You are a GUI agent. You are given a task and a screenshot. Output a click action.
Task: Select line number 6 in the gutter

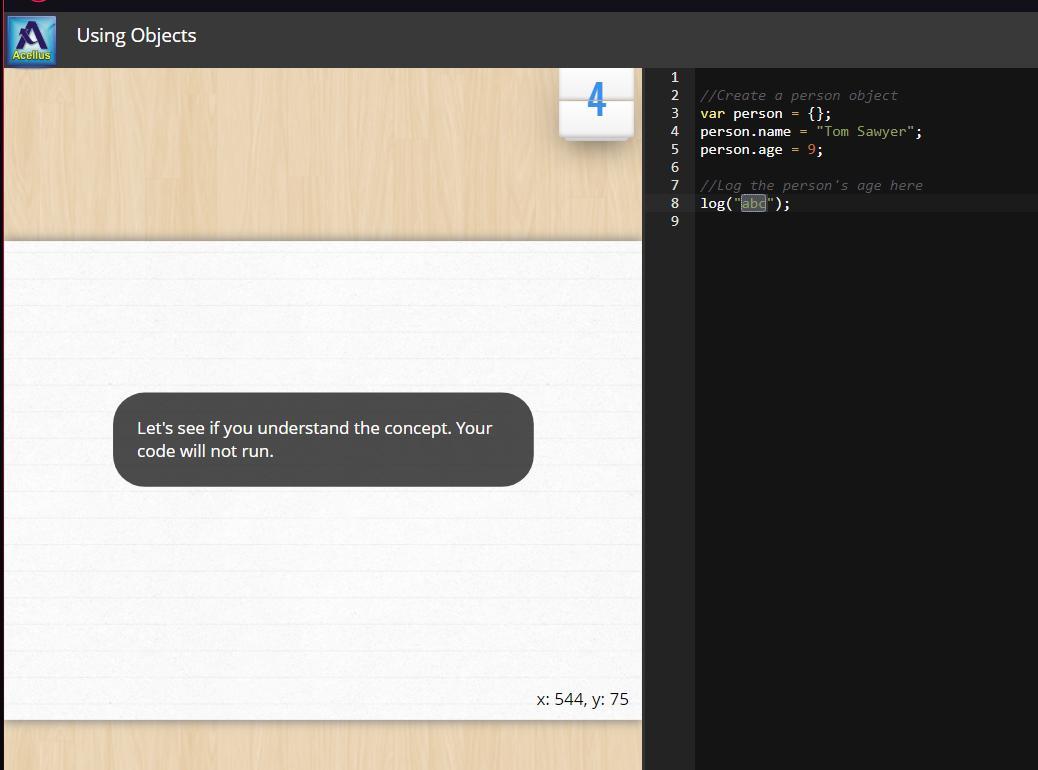[x=675, y=168]
